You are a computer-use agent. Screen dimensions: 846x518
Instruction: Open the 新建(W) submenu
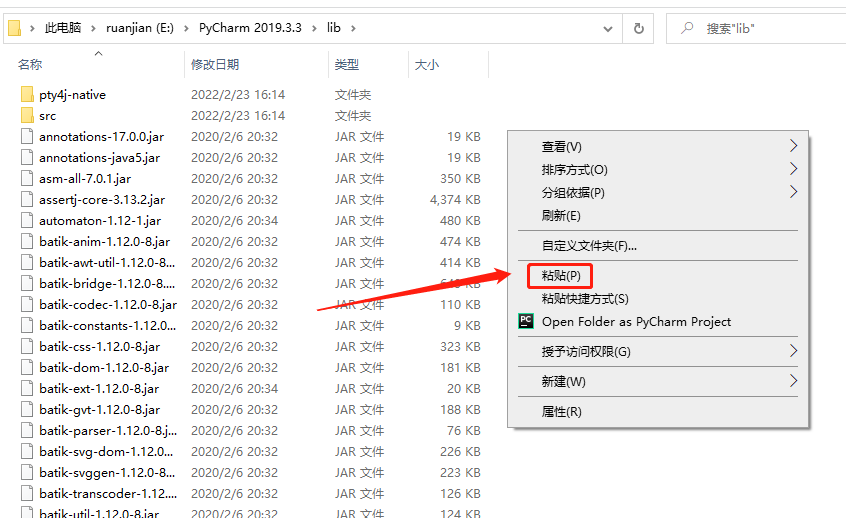pos(658,381)
